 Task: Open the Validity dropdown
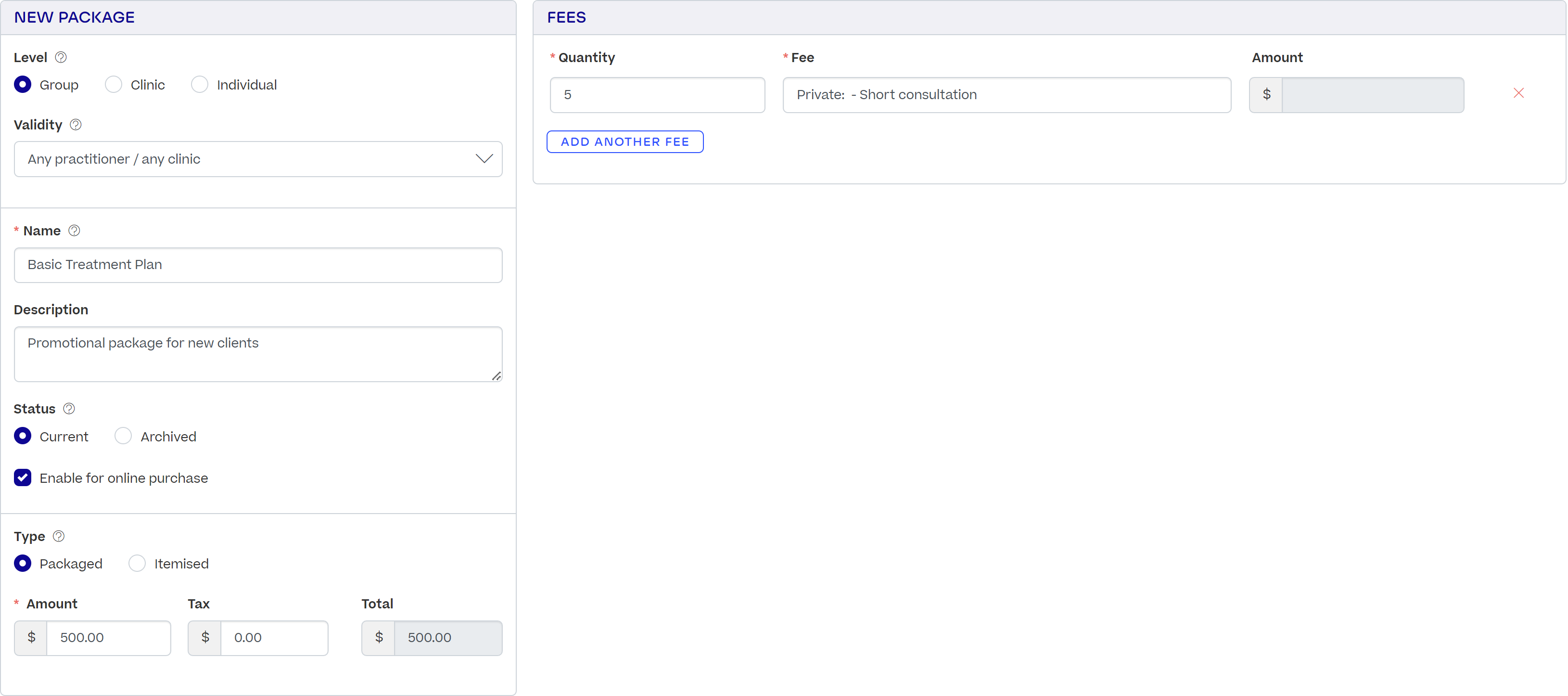pos(258,159)
